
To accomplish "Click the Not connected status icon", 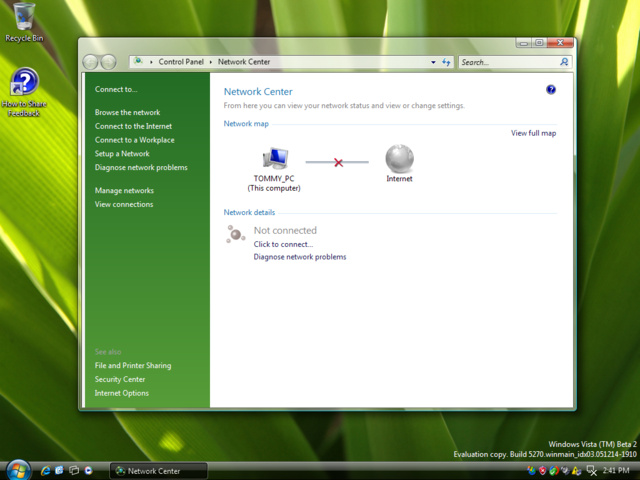I will tap(236, 234).
